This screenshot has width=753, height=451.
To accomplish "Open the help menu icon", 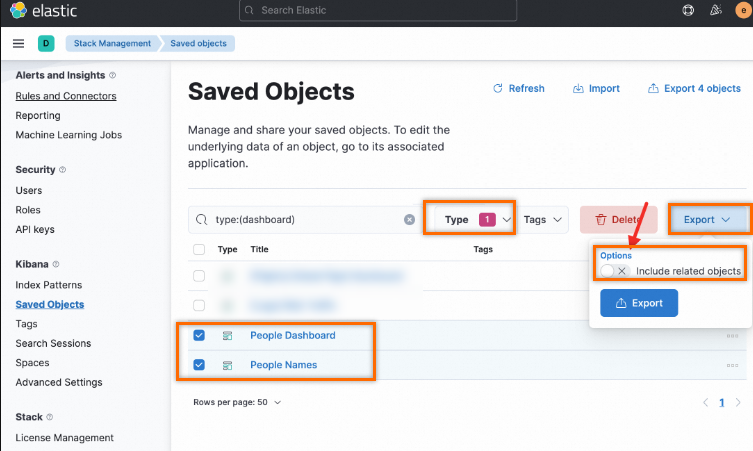I will pyautogui.click(x=688, y=11).
